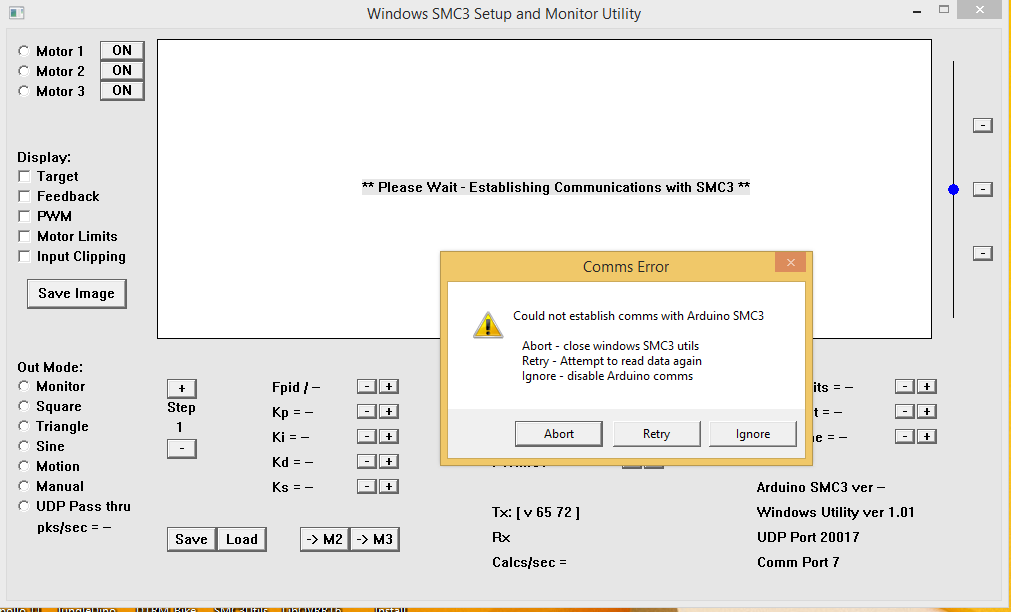The image size is (1011, 612).
Task: Select the Motion out mode
Action: click(x=24, y=466)
